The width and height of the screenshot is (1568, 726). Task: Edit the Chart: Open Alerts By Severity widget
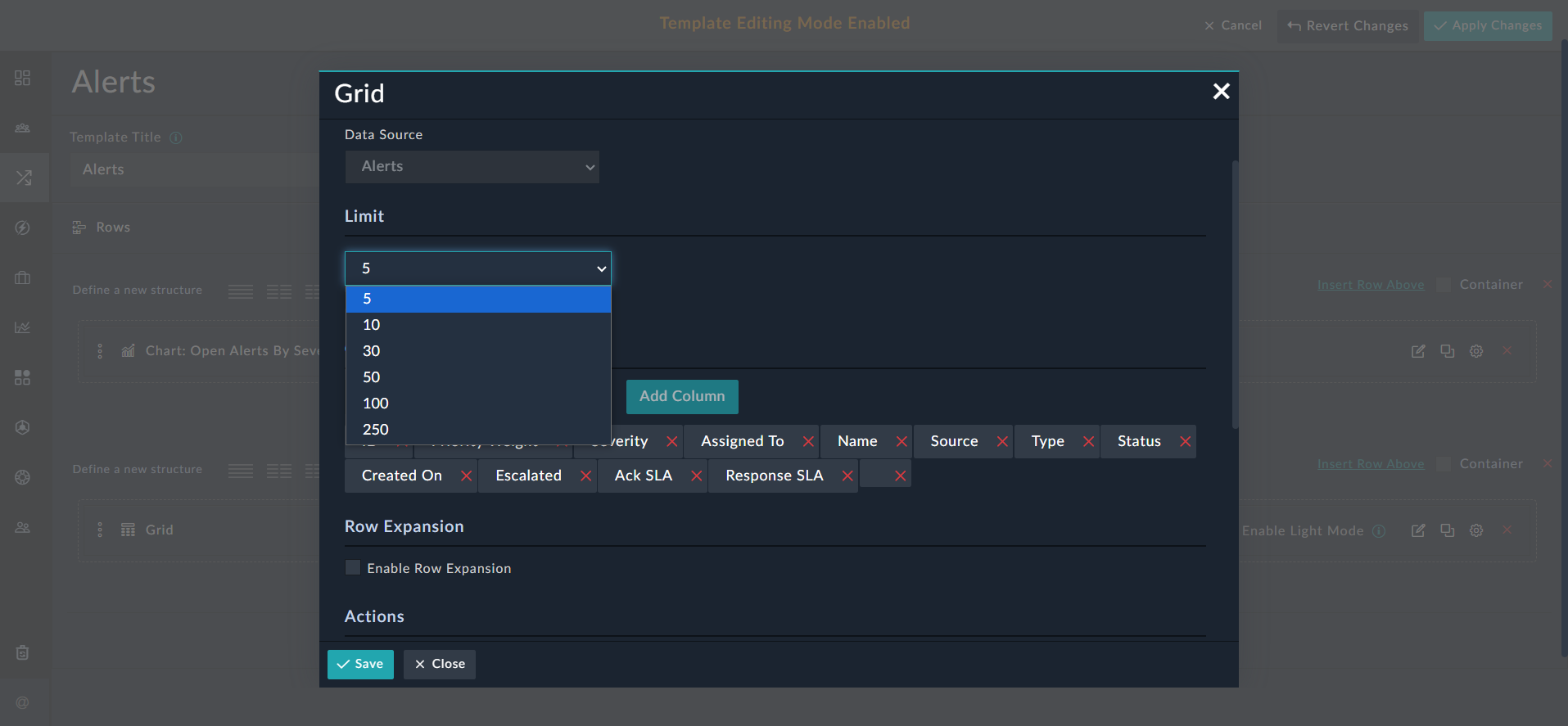pyautogui.click(x=1418, y=351)
